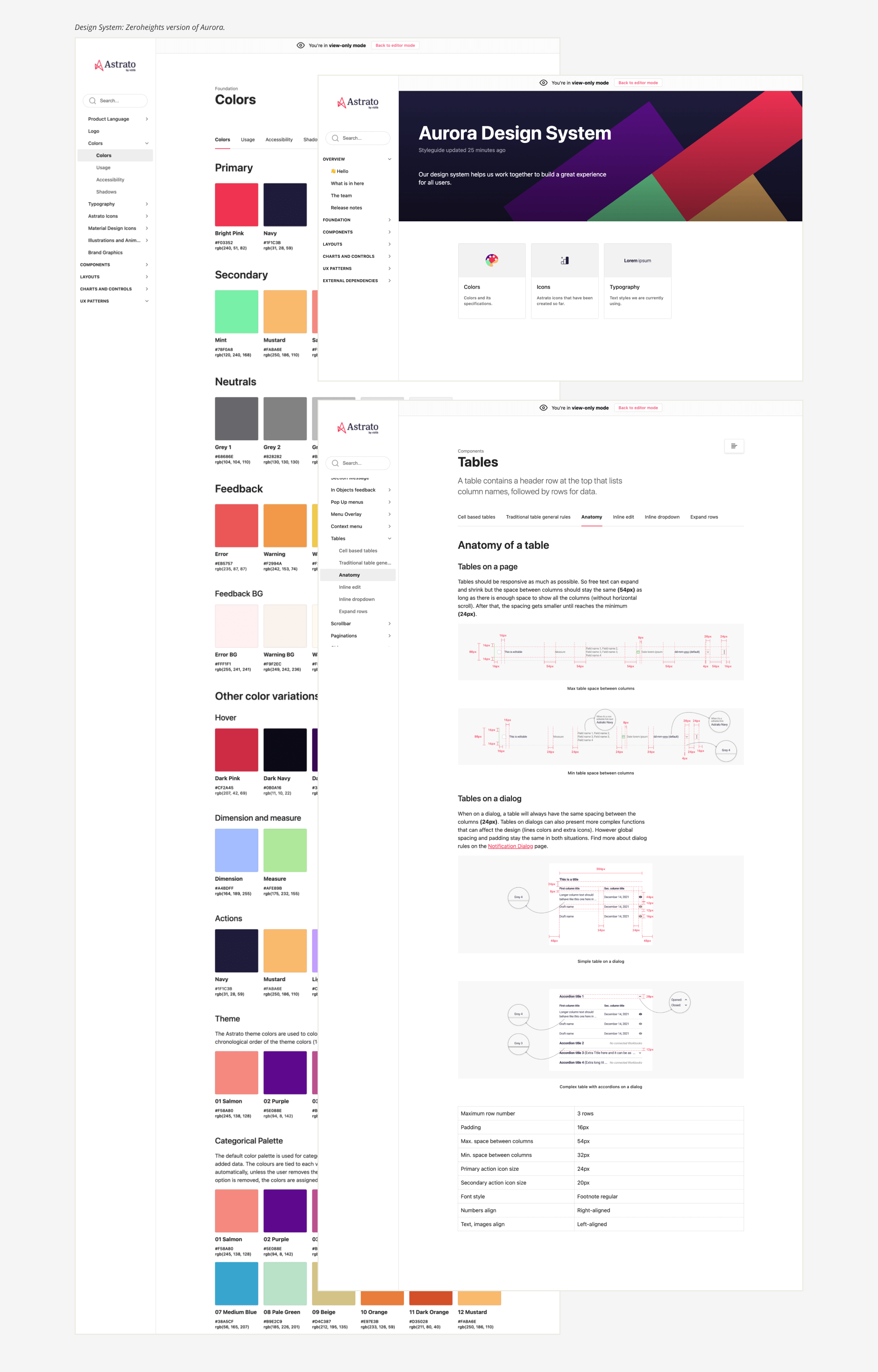Click Back to editor mode in the Aurora home window
878x1372 pixels.
pyautogui.click(x=638, y=83)
